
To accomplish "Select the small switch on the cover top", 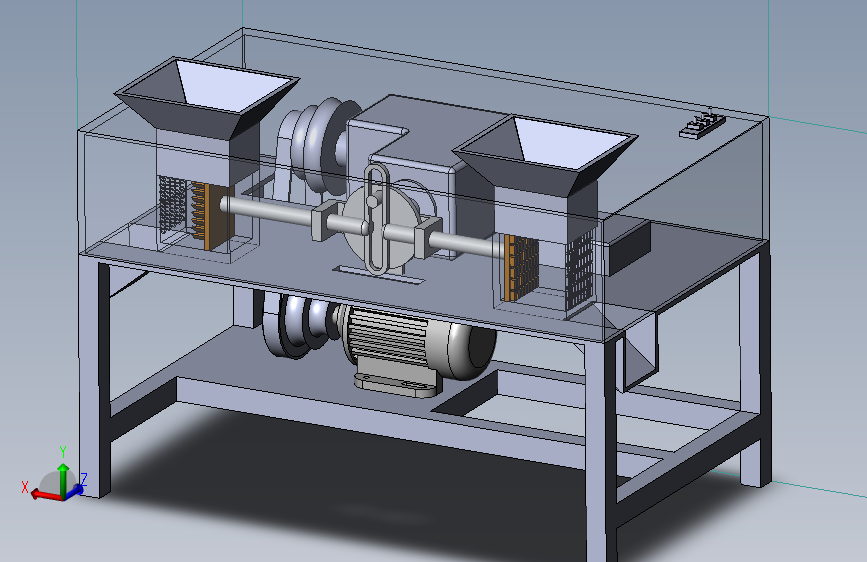I will tap(702, 125).
